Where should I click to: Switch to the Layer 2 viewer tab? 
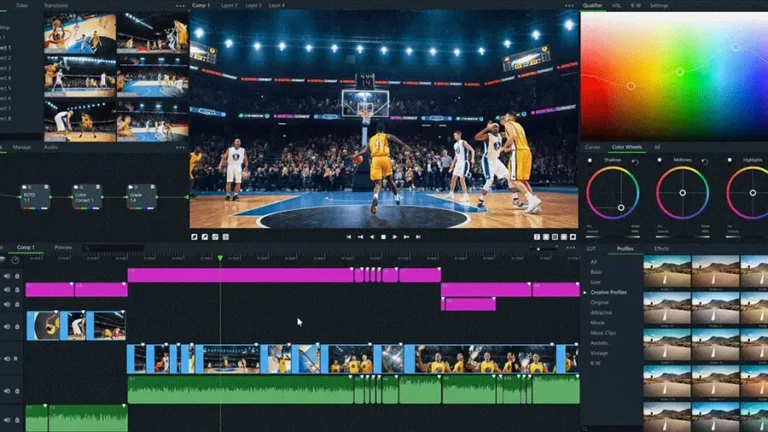point(229,5)
